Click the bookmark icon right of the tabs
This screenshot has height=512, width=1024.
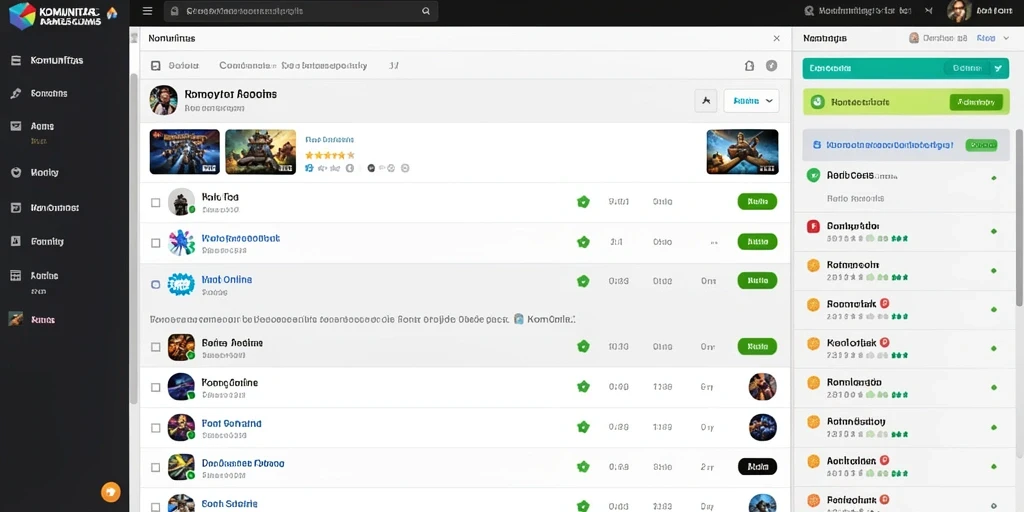(749, 65)
